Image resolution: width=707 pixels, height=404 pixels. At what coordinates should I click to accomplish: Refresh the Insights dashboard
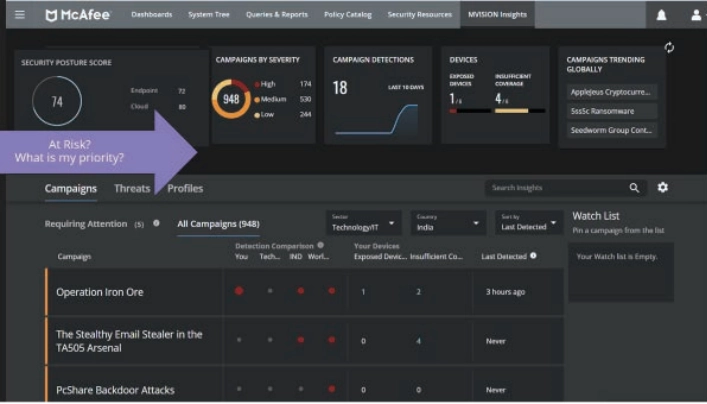(x=669, y=47)
